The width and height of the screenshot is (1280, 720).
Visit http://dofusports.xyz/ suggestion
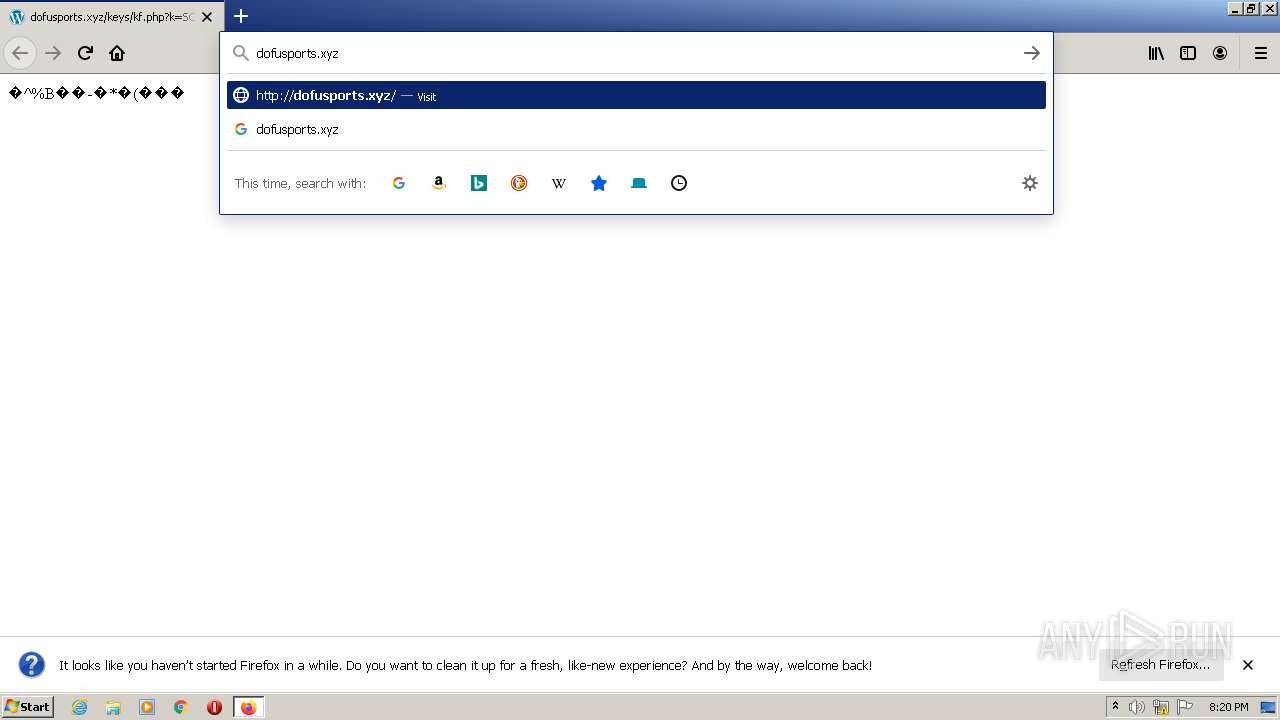click(x=636, y=95)
